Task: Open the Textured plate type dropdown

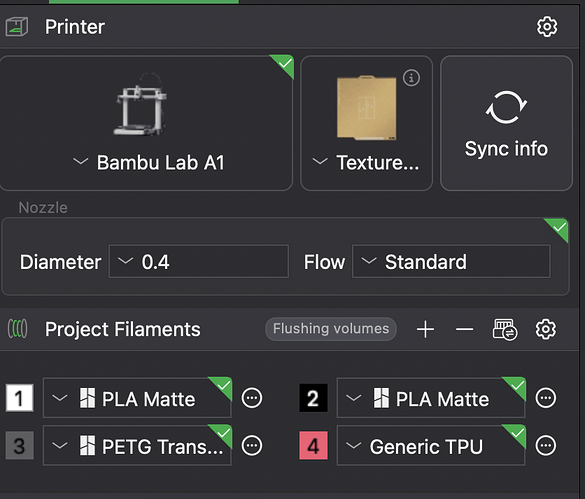Action: (x=366, y=163)
